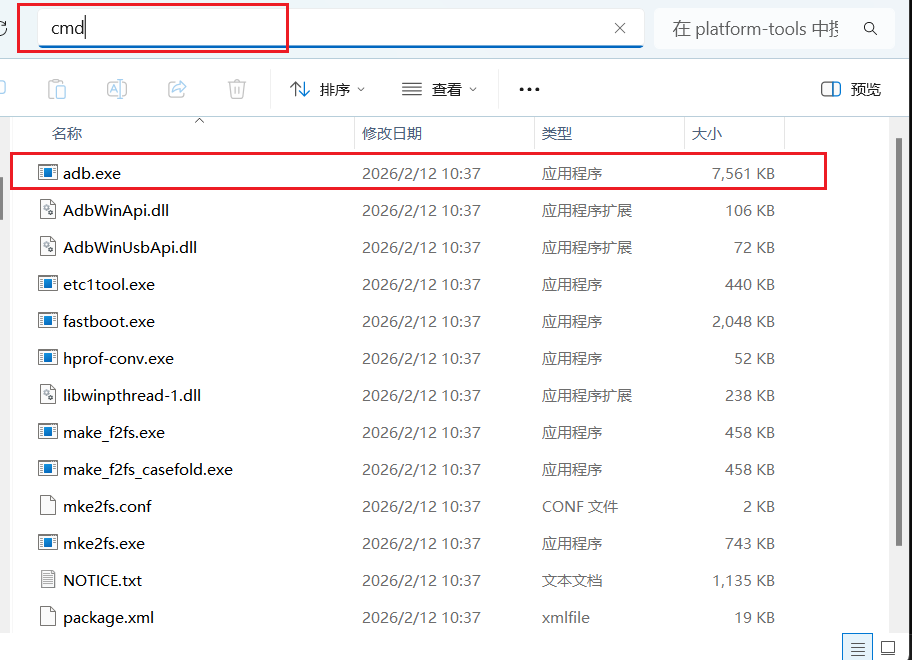This screenshot has height=660, width=912.
Task: Click the hprof-conv.exe file name
Action: [x=118, y=358]
